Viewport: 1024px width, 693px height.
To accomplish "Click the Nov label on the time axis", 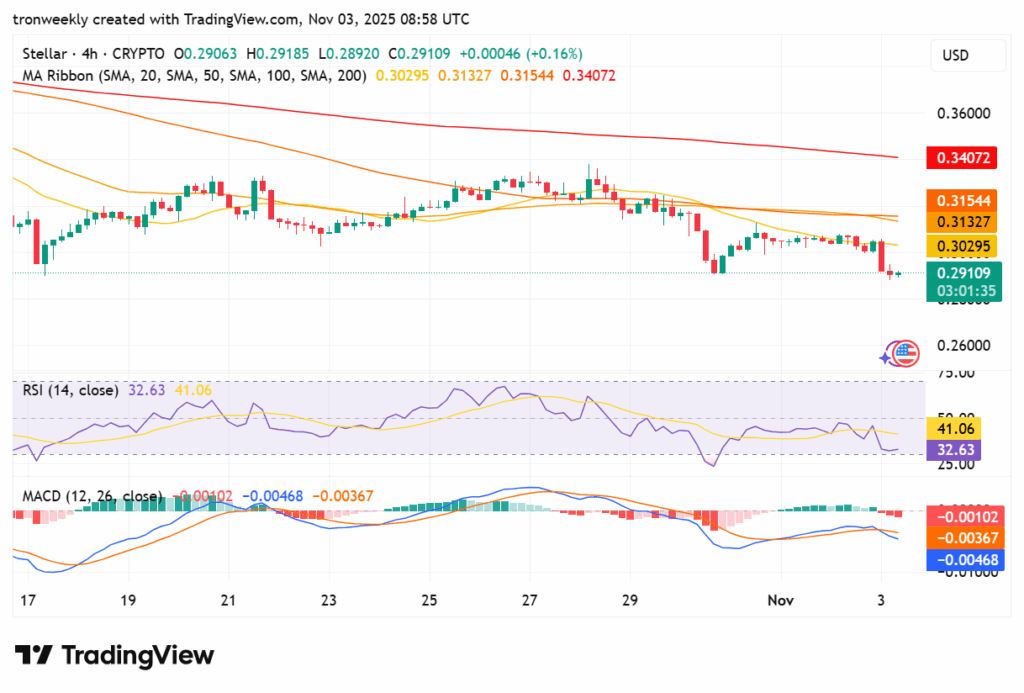I will tap(780, 600).
